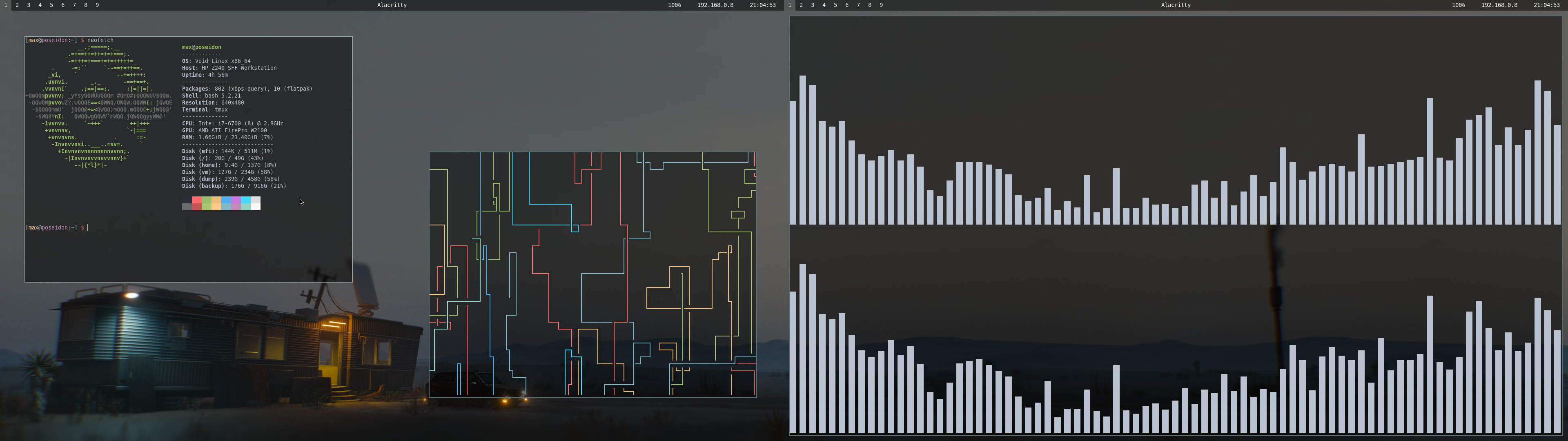1568x441 pixels.
Task: Switch to workspace 5 on left monitor bar
Action: [x=51, y=5]
